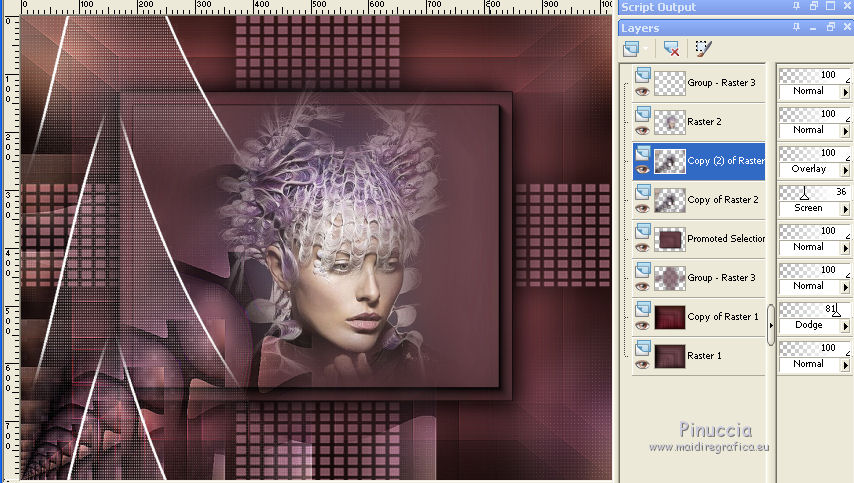The image size is (854, 483).
Task: Select the Copy of Raster 1 layer
Action: point(723,316)
